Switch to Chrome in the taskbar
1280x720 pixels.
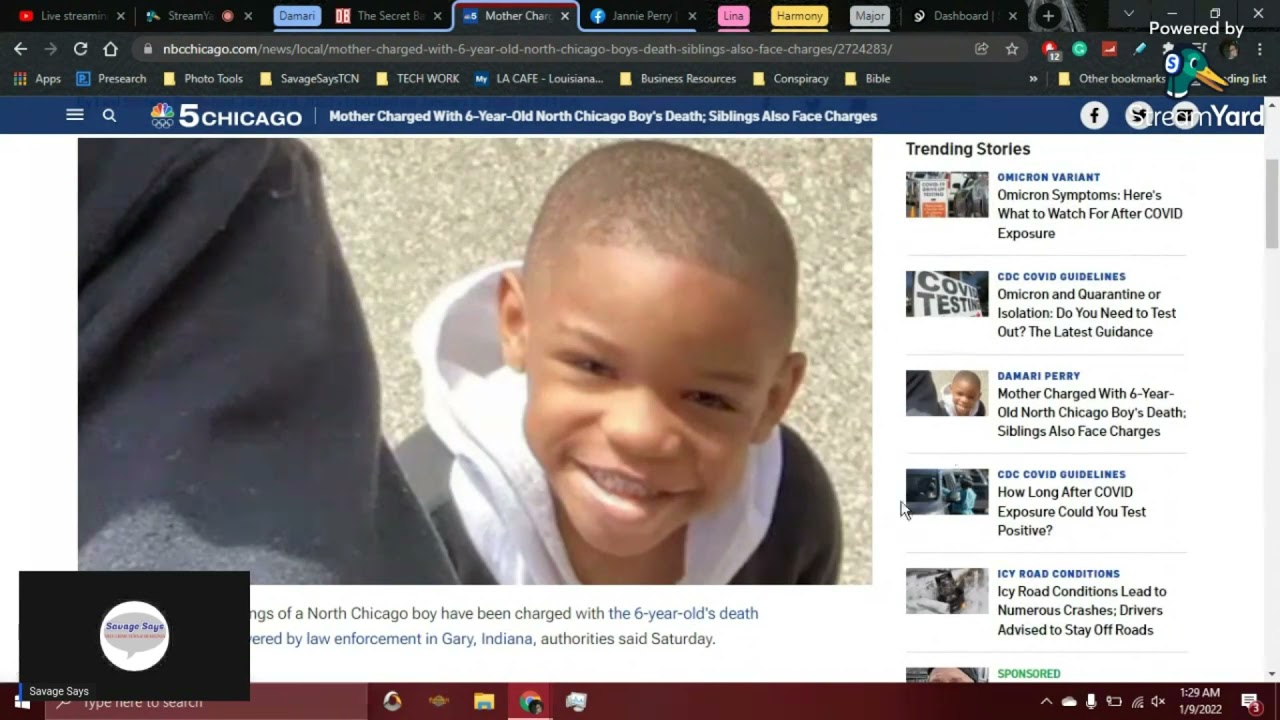click(530, 702)
